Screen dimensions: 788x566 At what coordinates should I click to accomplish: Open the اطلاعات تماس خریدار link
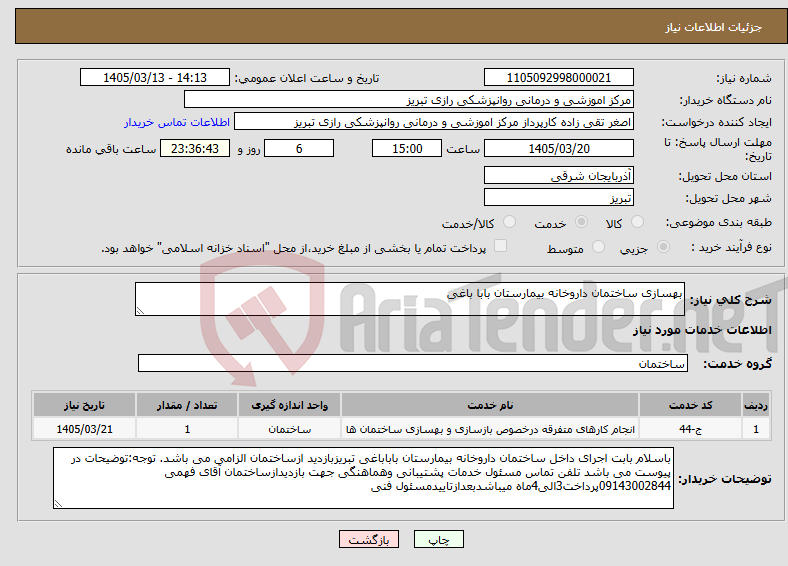(x=177, y=122)
